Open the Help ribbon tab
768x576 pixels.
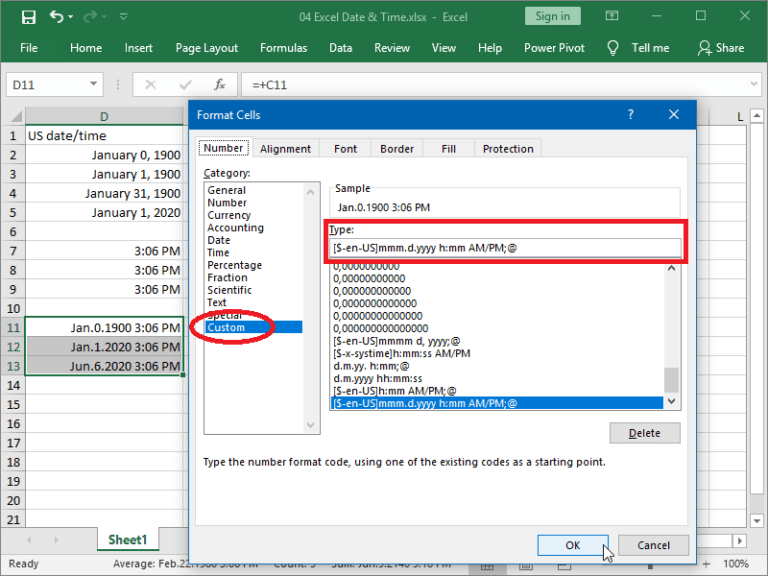click(x=490, y=48)
